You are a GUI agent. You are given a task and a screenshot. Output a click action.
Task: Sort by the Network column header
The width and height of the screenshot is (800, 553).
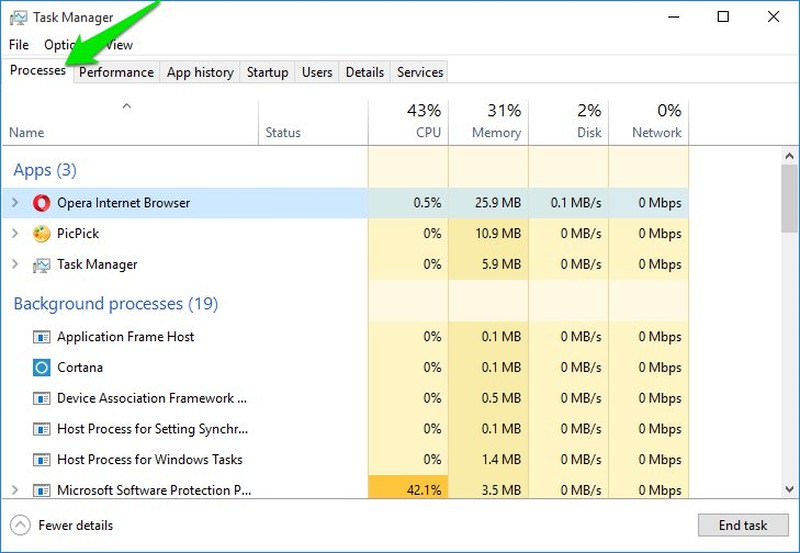click(649, 121)
